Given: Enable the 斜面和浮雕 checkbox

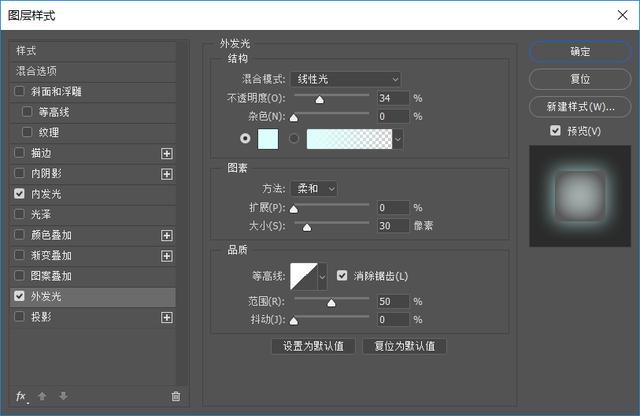Looking at the screenshot, I should 19,91.
